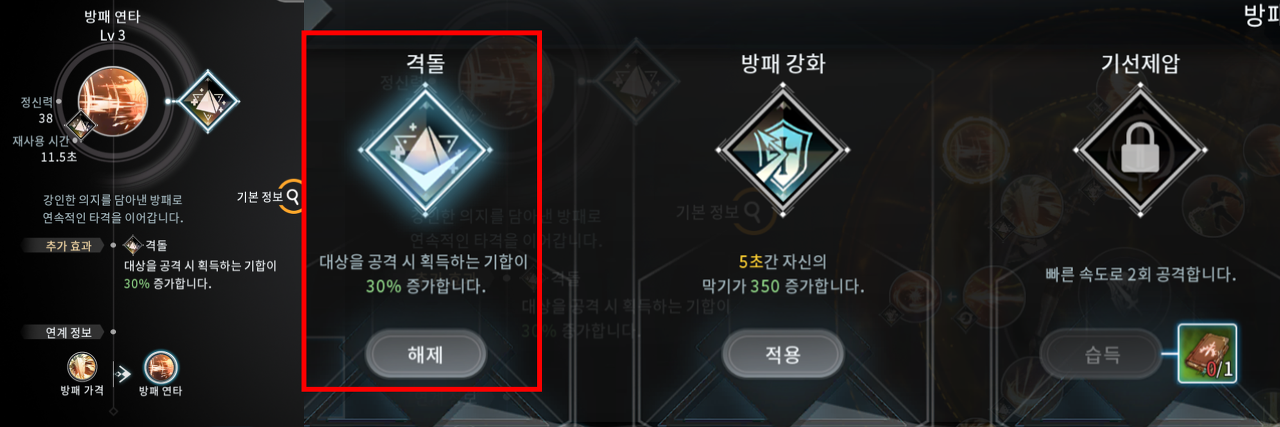
Task: Click the large 격돌 diamond icon
Action: (423, 153)
